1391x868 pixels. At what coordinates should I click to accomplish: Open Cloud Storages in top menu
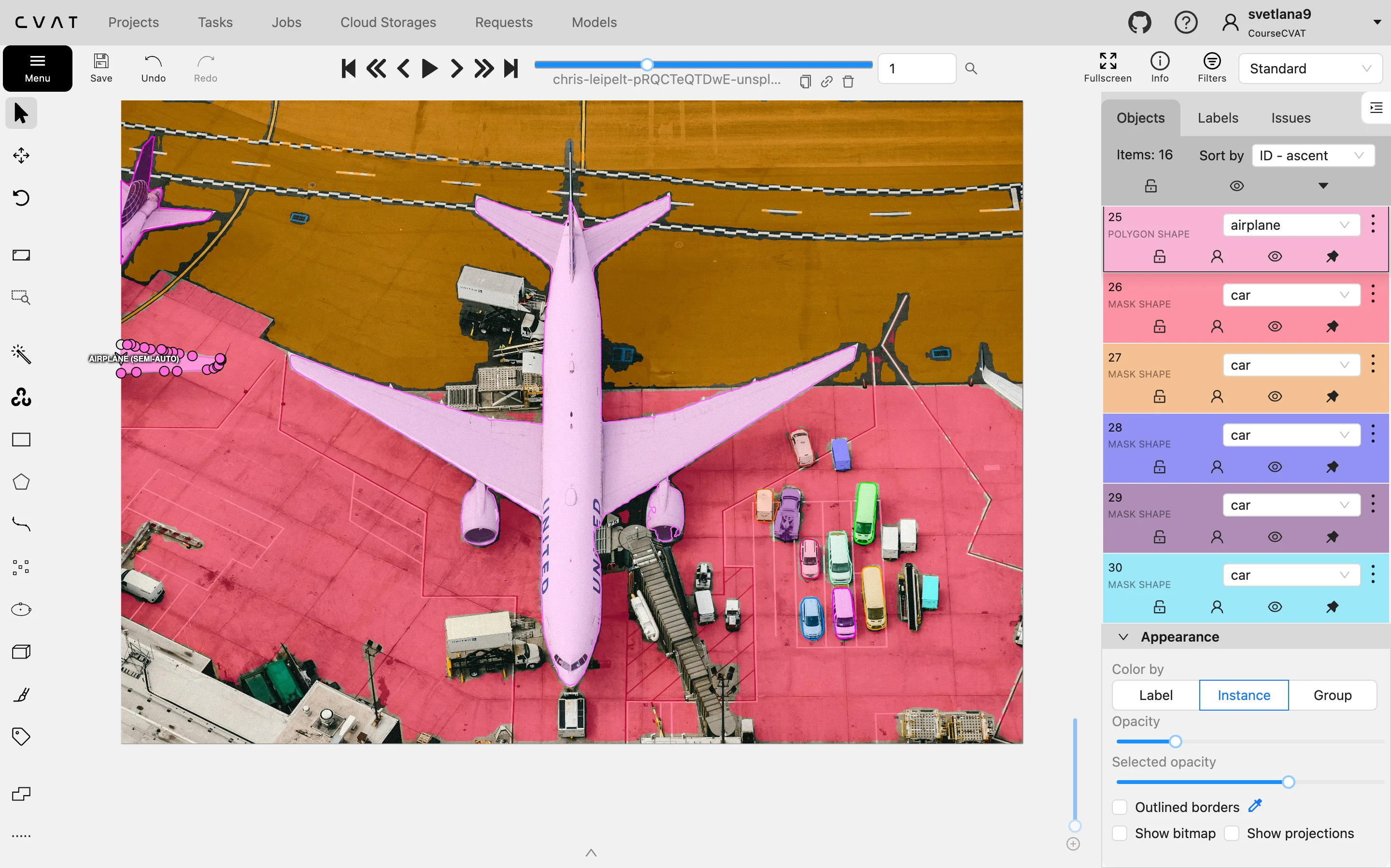[x=388, y=22]
